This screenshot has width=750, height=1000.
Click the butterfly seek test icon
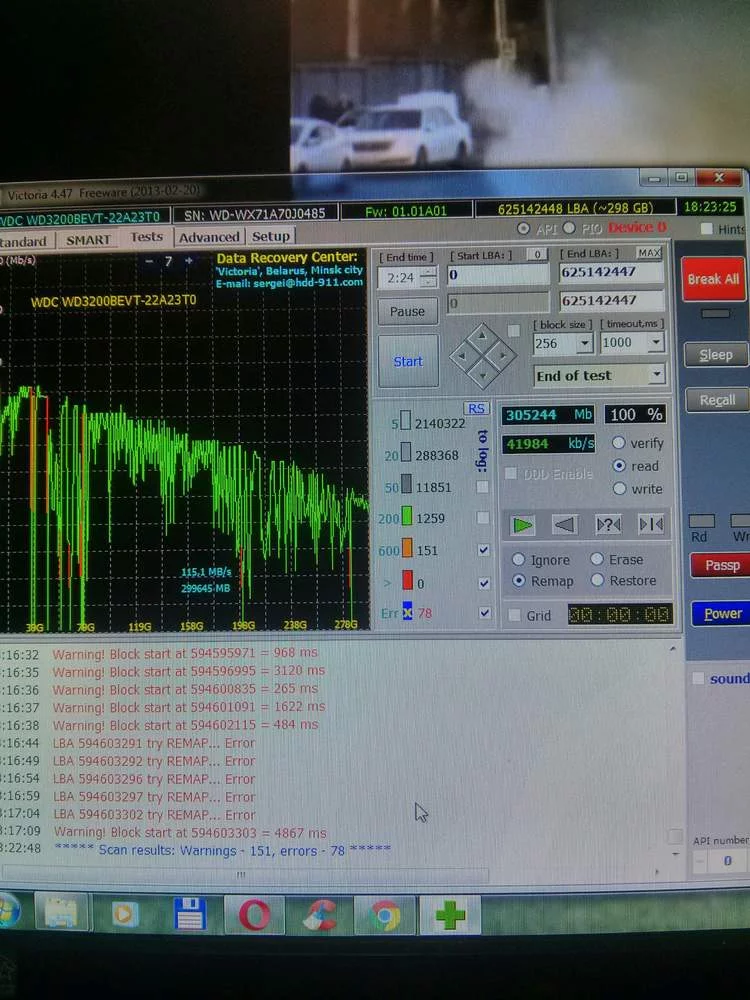point(650,524)
